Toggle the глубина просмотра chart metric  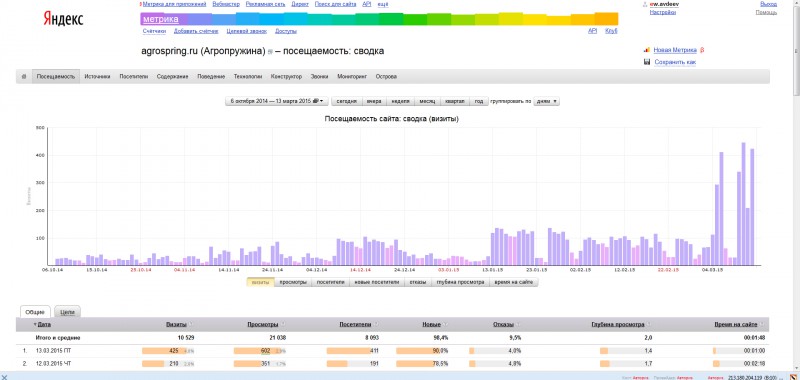tap(460, 282)
